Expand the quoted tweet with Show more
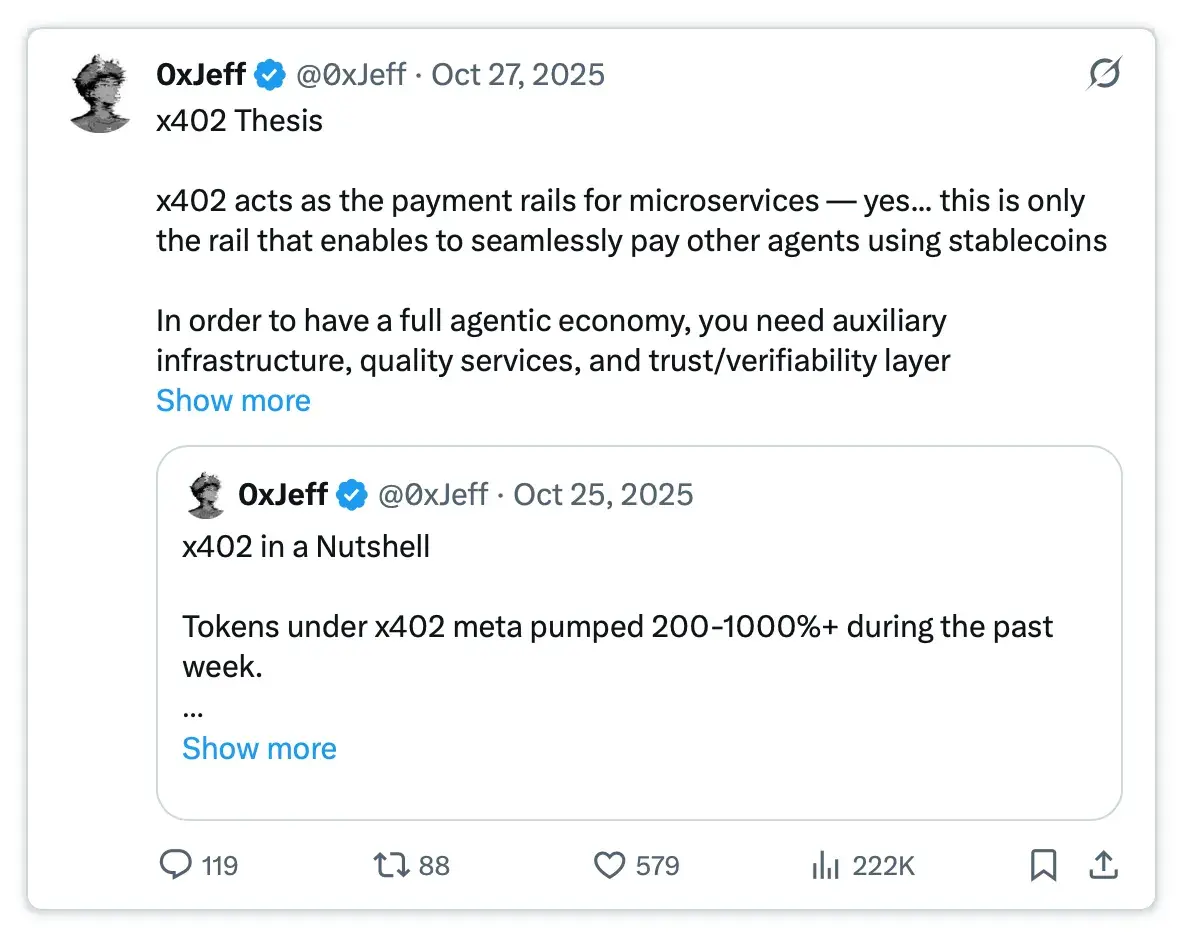The height and width of the screenshot is (940, 1186). click(x=259, y=748)
